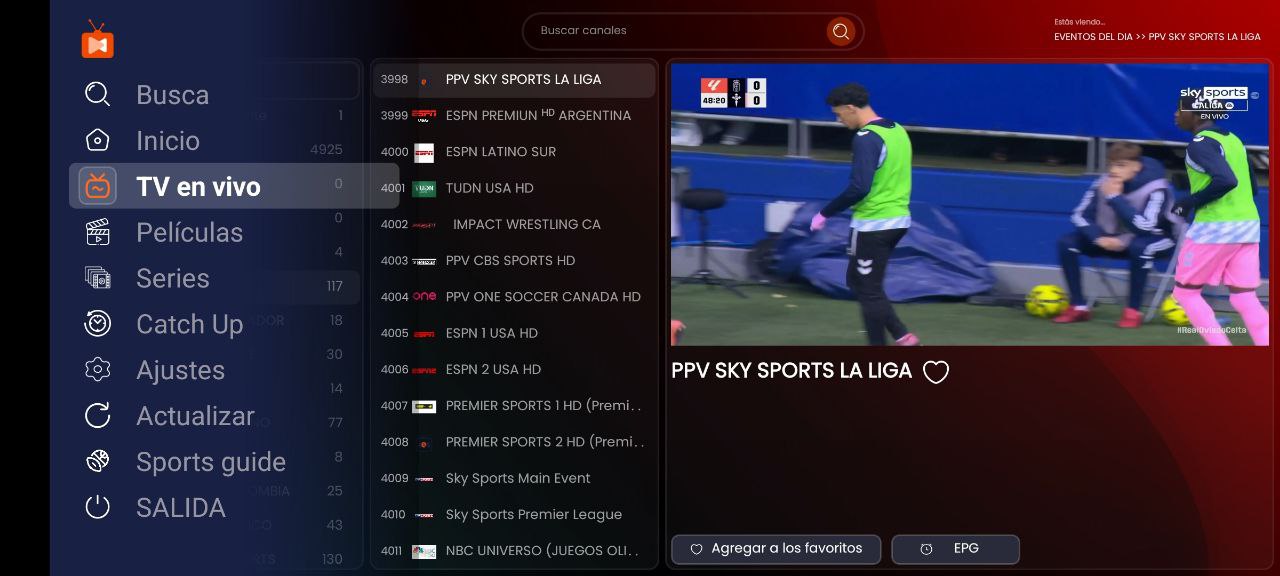This screenshot has height=576, width=1280.
Task: Select the Inicio home icon
Action: 97,140
